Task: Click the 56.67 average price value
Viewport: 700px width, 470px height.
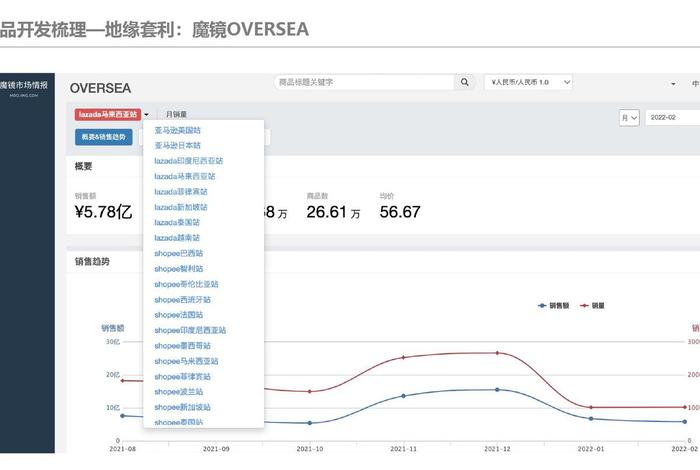Action: [x=400, y=212]
